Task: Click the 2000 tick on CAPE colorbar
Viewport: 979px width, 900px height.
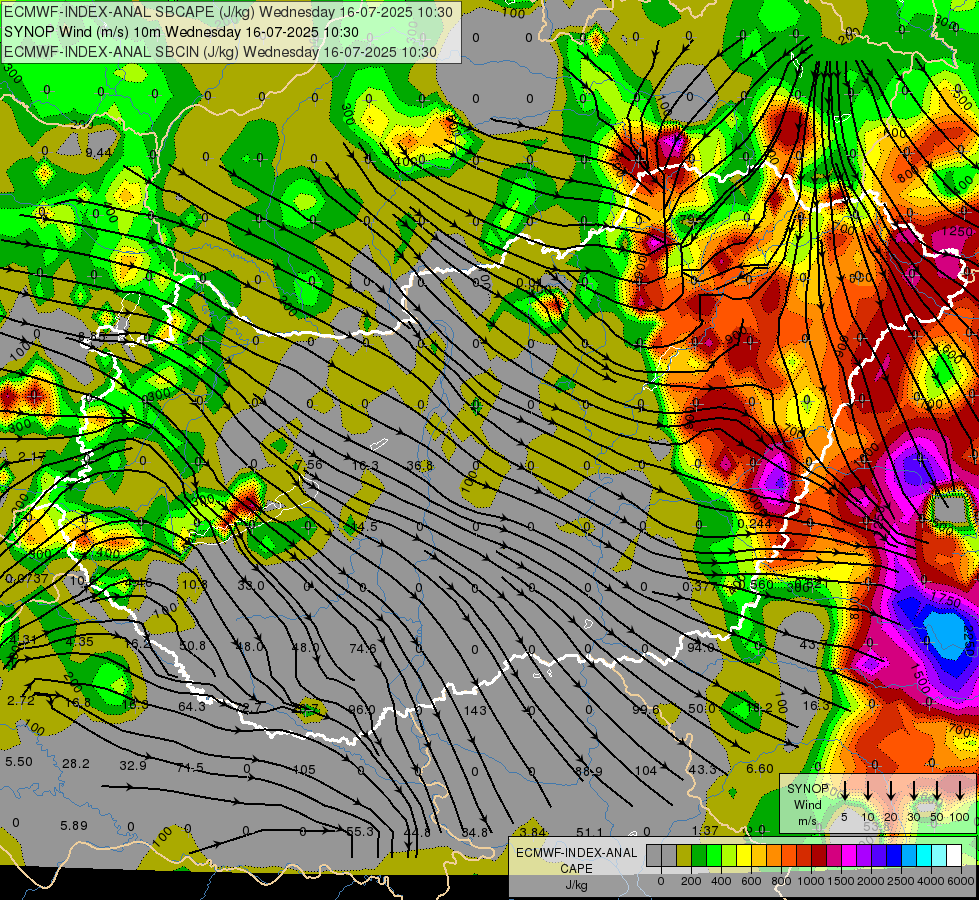Action: 871,881
